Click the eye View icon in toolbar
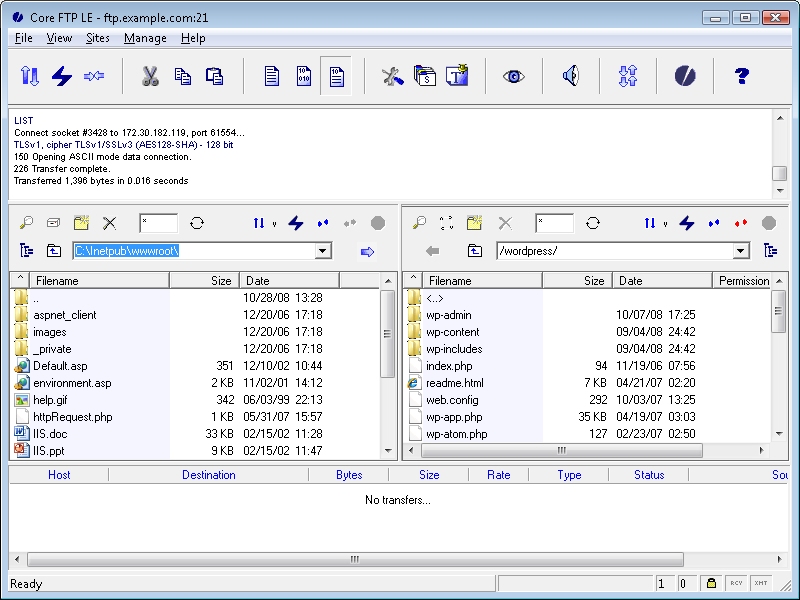 pyautogui.click(x=514, y=76)
